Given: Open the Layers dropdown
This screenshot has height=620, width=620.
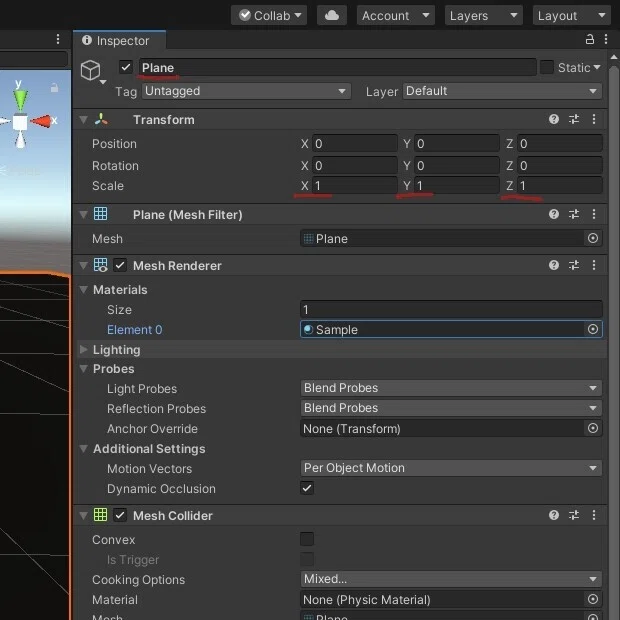Looking at the screenshot, I should (484, 15).
